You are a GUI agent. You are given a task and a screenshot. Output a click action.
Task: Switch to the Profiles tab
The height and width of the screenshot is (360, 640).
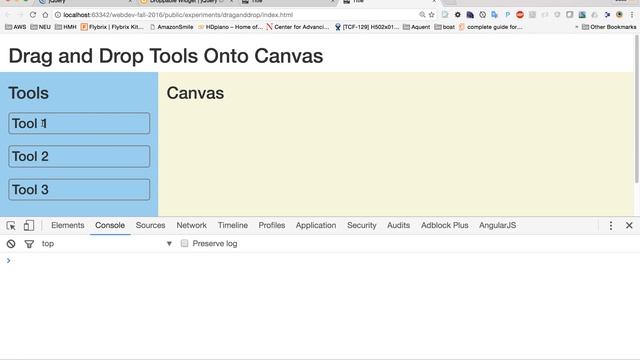(x=271, y=225)
